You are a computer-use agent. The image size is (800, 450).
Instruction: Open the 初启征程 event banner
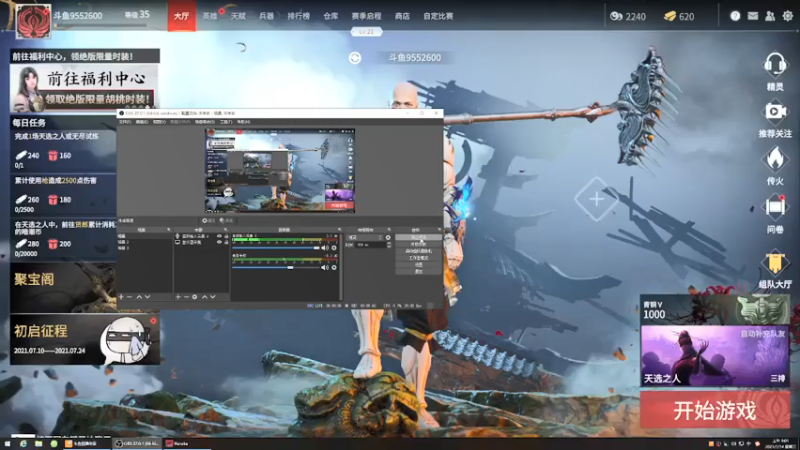pyautogui.click(x=85, y=340)
